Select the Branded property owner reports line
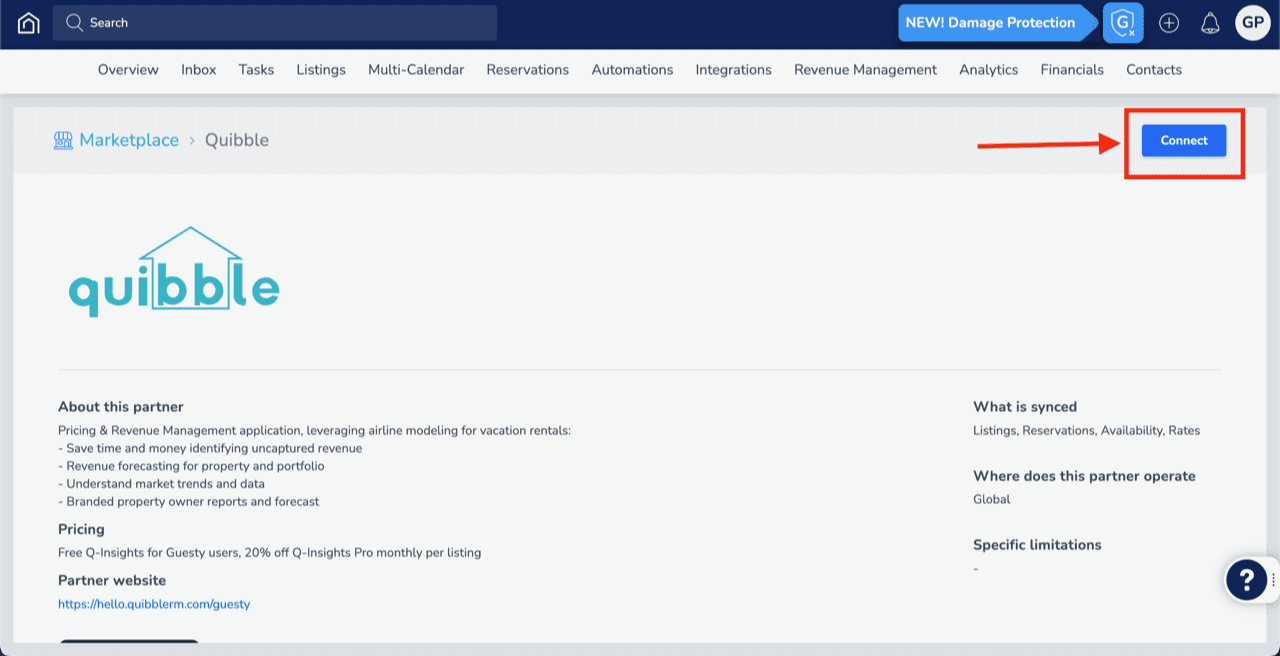This screenshot has height=656, width=1280. coord(189,502)
